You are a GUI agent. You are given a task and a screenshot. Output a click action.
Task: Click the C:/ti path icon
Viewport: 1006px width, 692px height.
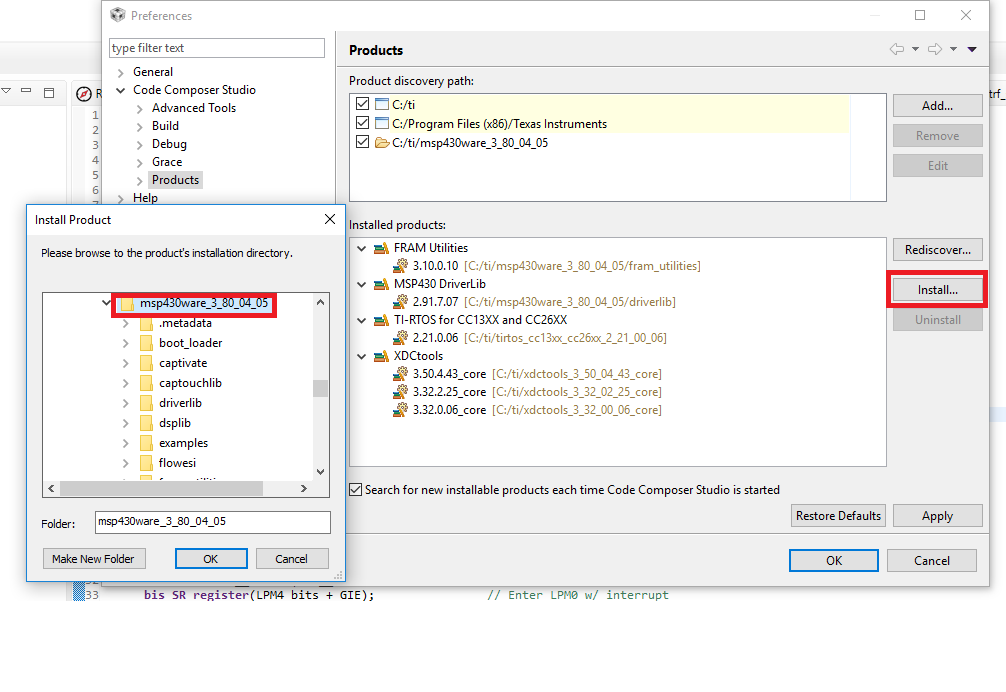[382, 104]
